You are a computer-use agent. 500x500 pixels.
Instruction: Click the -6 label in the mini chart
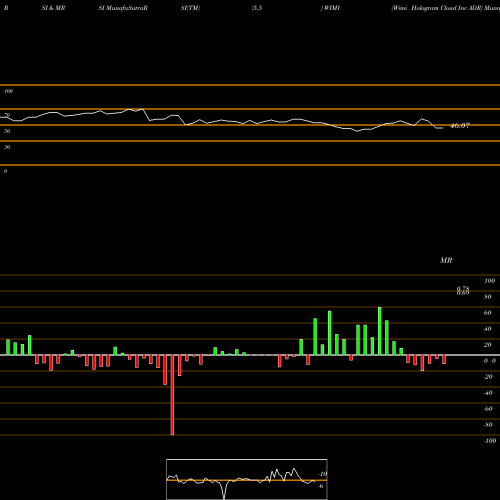[x=321, y=486]
